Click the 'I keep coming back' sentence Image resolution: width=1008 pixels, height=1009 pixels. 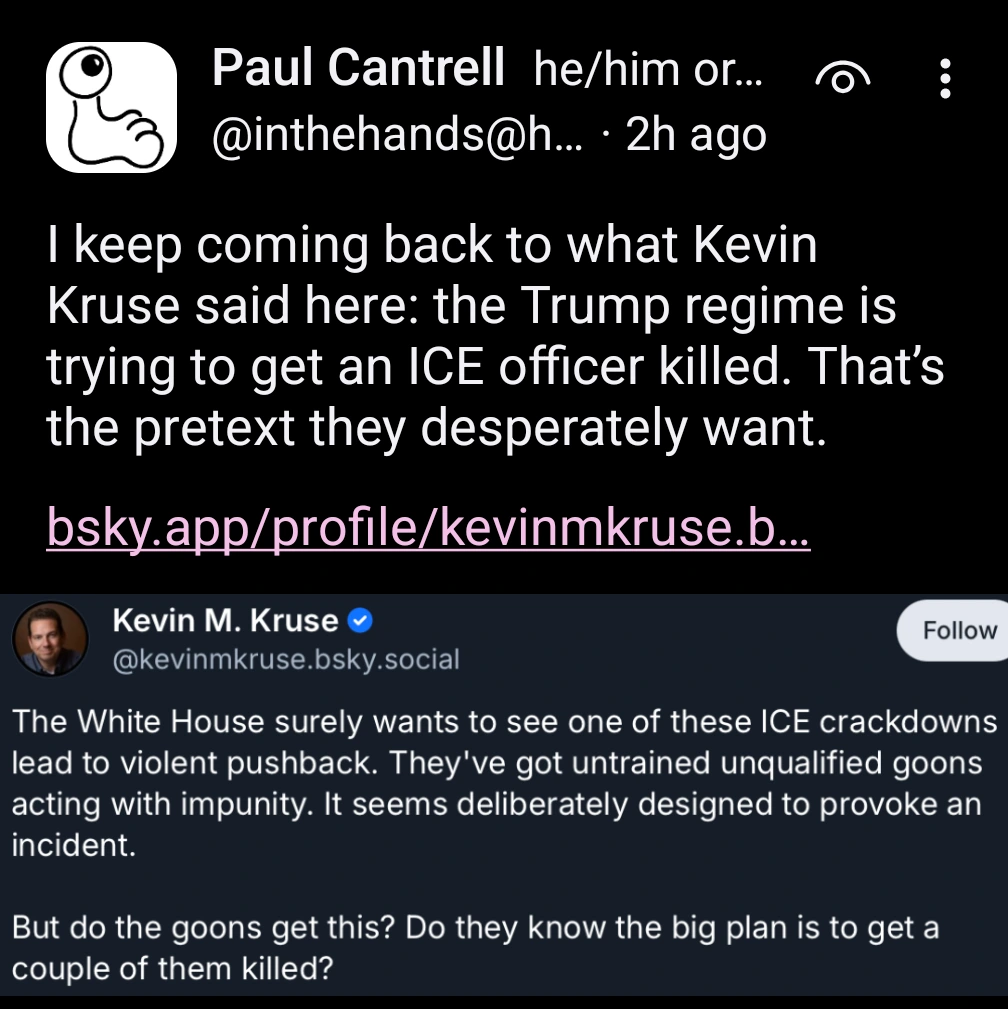click(432, 246)
